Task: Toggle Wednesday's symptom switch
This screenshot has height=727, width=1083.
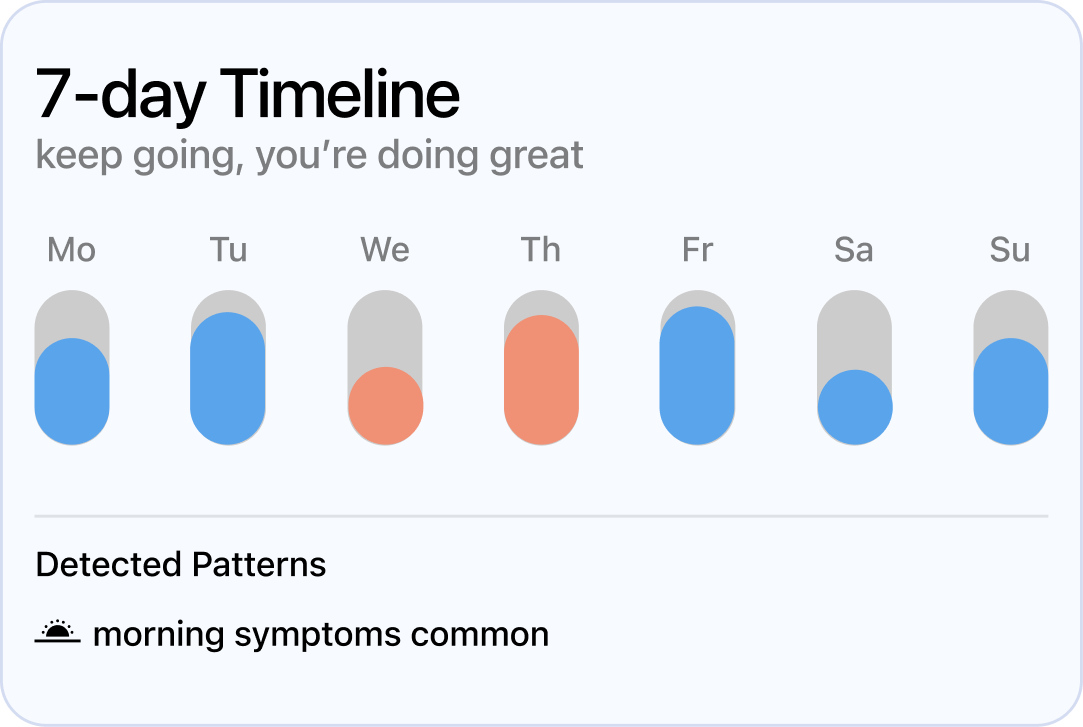Action: coord(385,365)
